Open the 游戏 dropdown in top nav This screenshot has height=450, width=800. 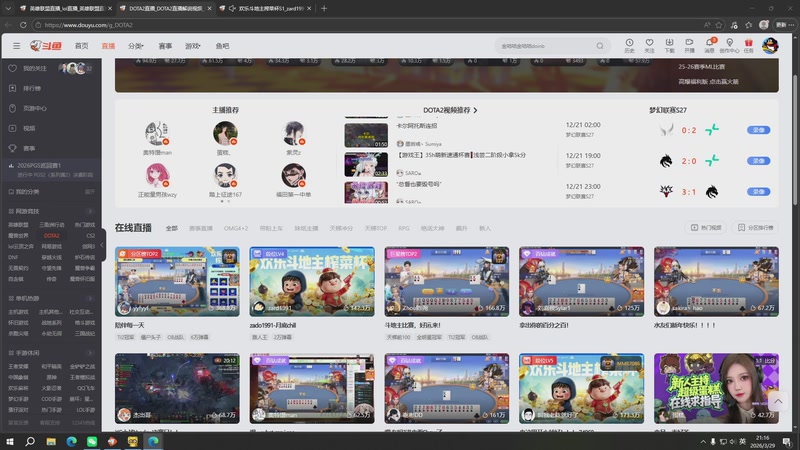tap(192, 46)
